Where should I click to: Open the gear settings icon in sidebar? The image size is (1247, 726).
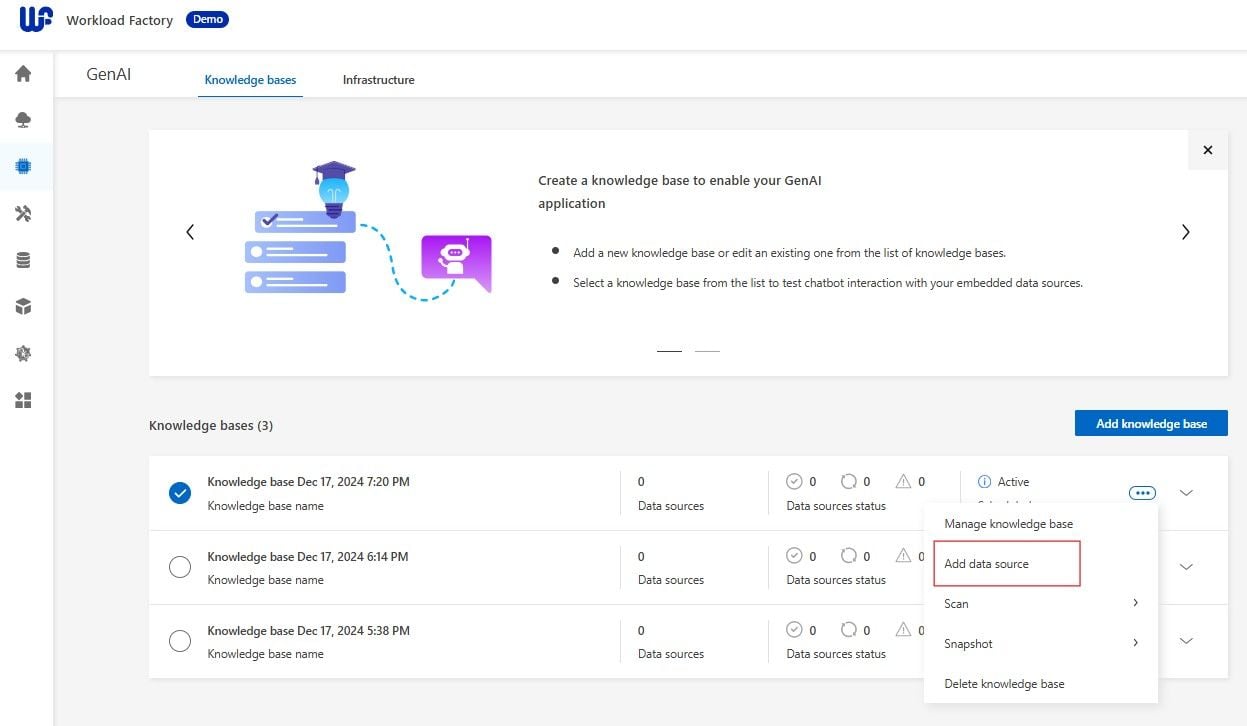tap(24, 353)
